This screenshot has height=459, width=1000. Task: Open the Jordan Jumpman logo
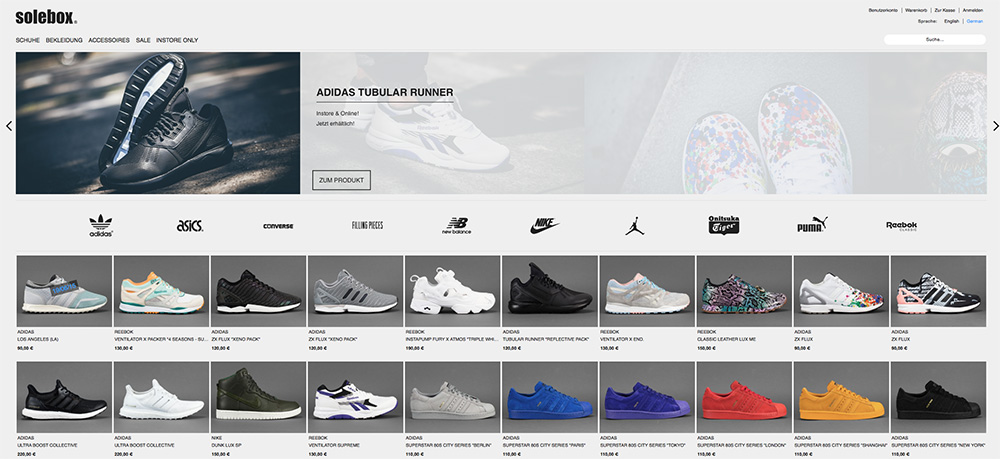coord(635,226)
